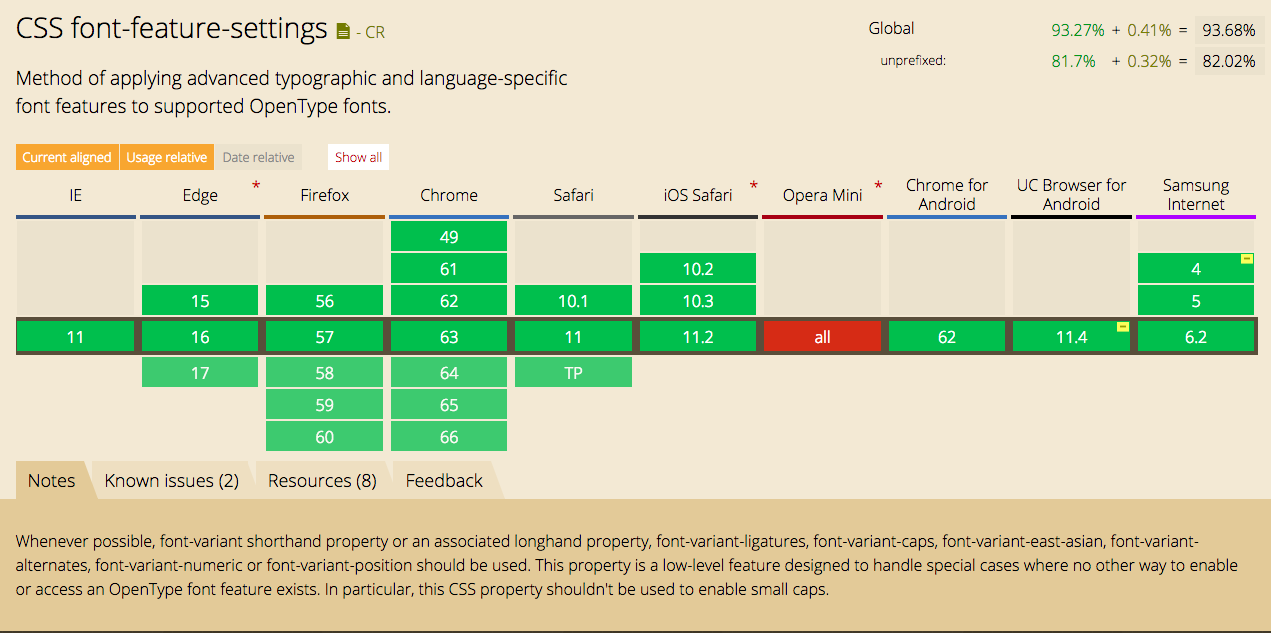Screen dimensions: 1271x633
Task: Click the IE 11 support cell
Action: pos(76,337)
